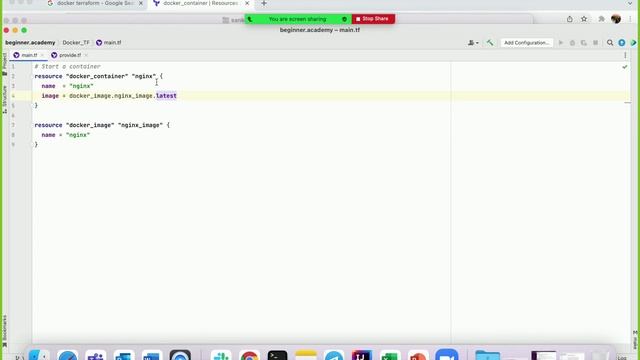Click the green inspection checkmark icon

tap(624, 67)
